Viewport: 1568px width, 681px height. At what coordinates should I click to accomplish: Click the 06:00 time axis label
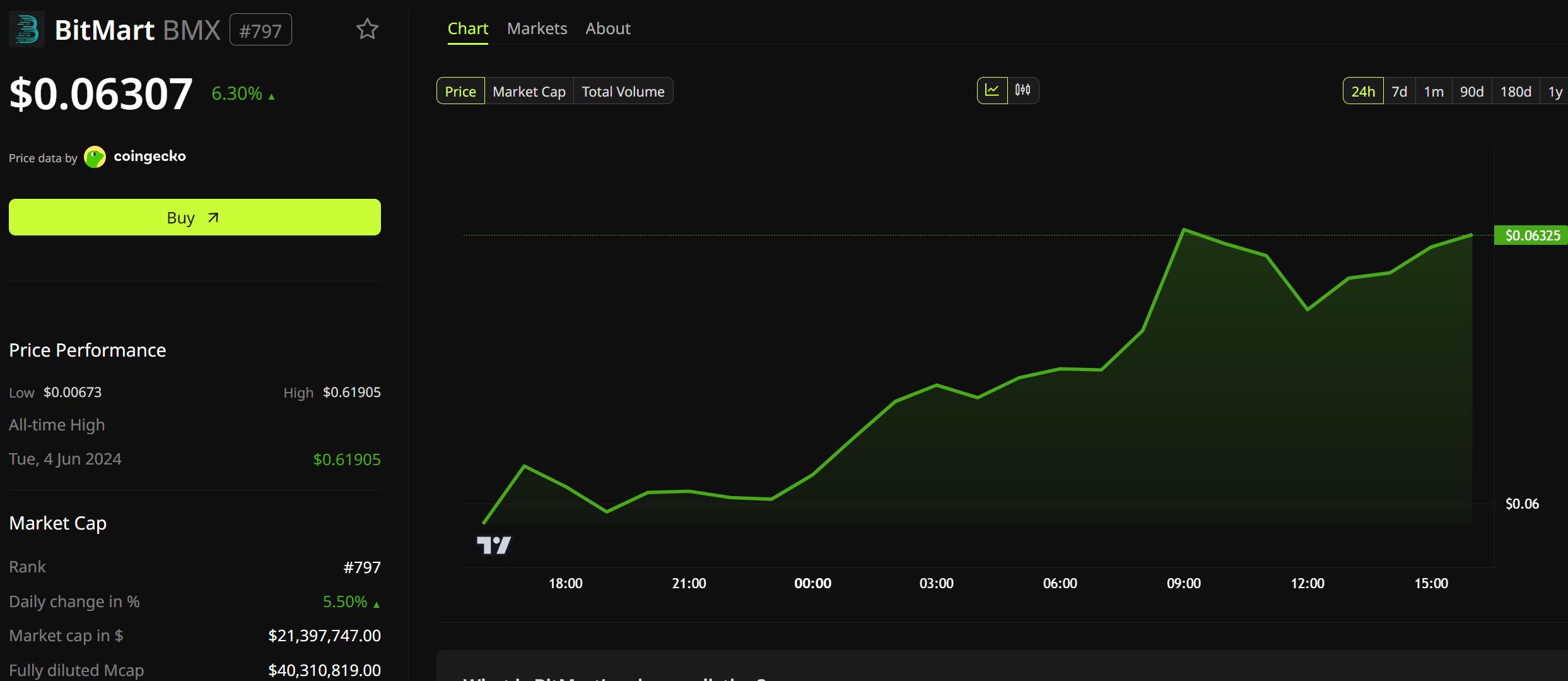(x=1060, y=583)
